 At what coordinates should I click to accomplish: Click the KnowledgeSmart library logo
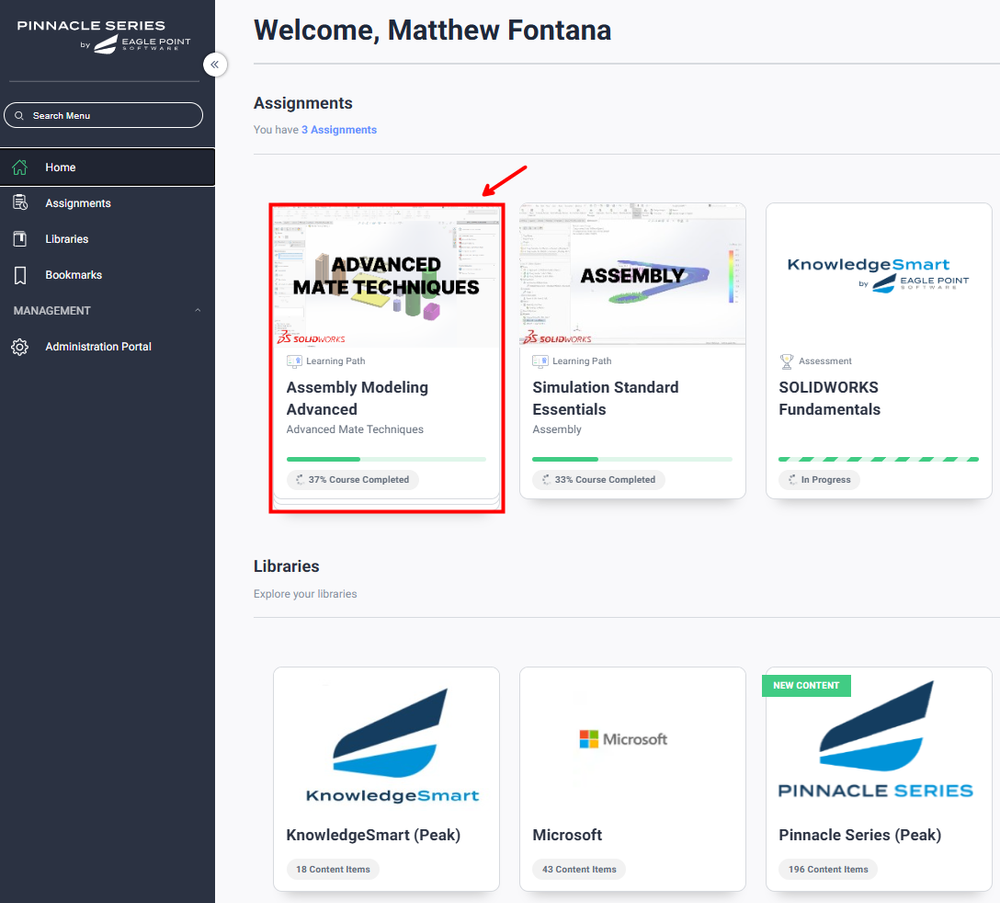point(392,745)
